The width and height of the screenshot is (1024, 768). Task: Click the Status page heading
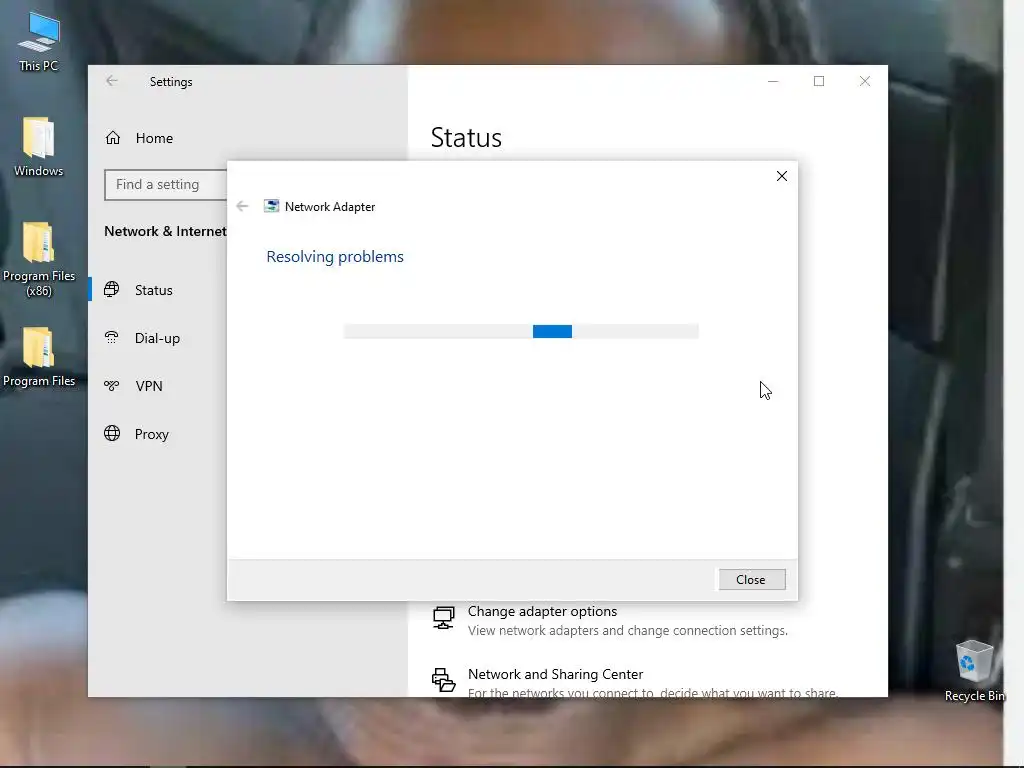(x=466, y=138)
